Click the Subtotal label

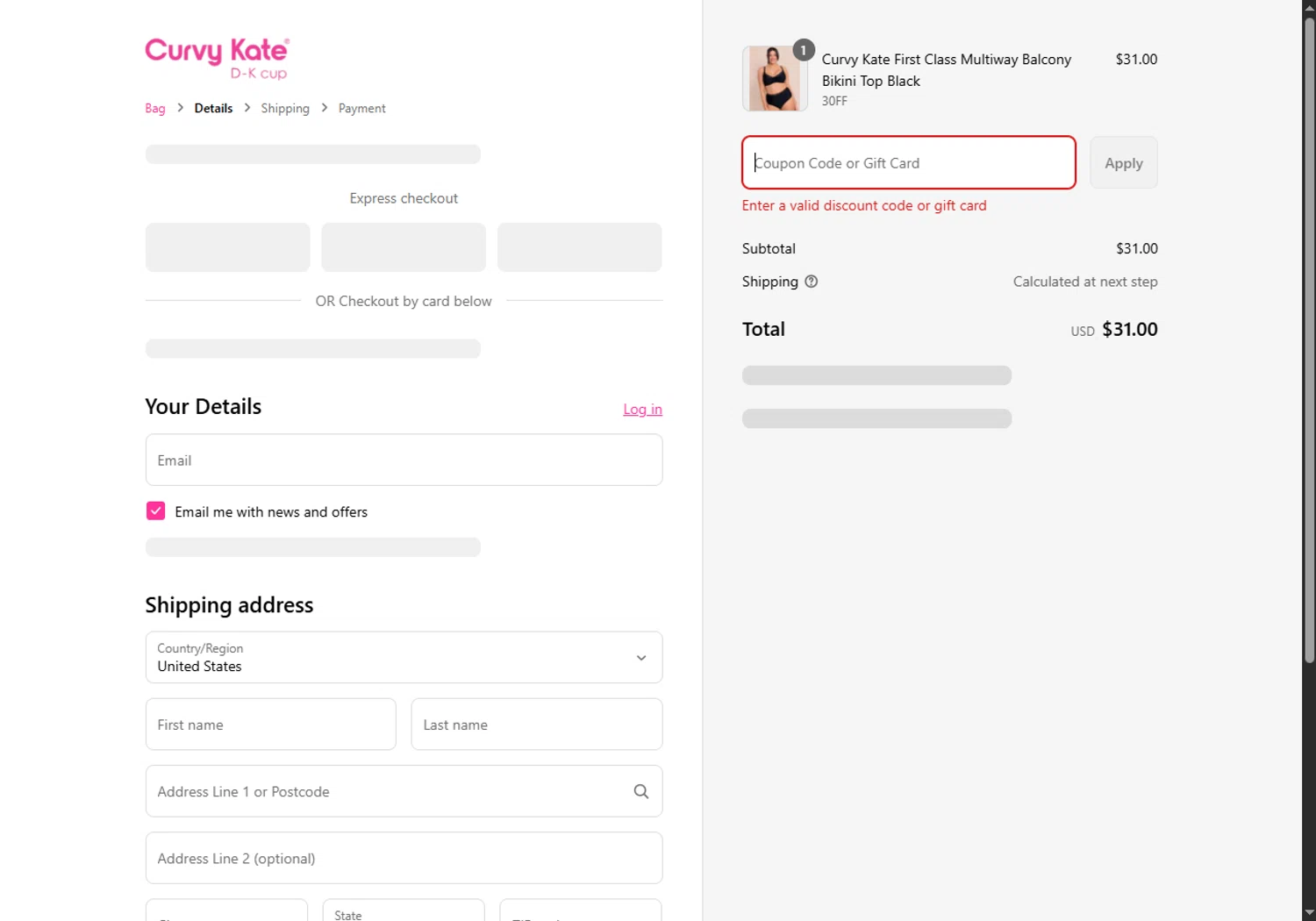tap(769, 248)
